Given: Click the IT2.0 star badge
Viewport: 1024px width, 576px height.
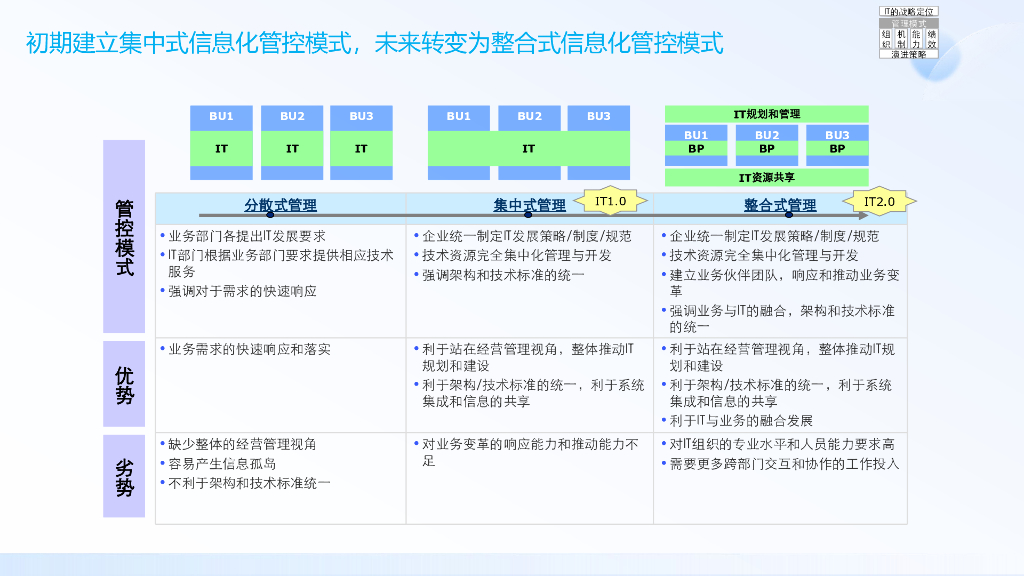Looking at the screenshot, I should tap(879, 200).
